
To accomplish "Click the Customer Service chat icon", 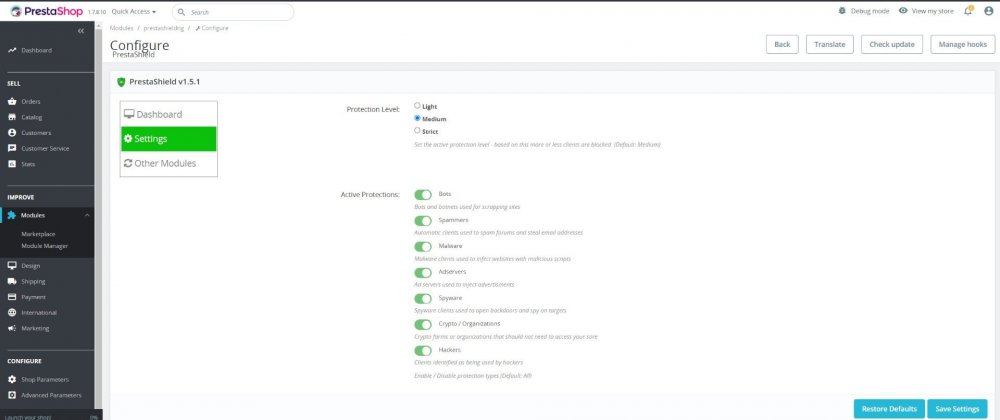I will point(11,148).
